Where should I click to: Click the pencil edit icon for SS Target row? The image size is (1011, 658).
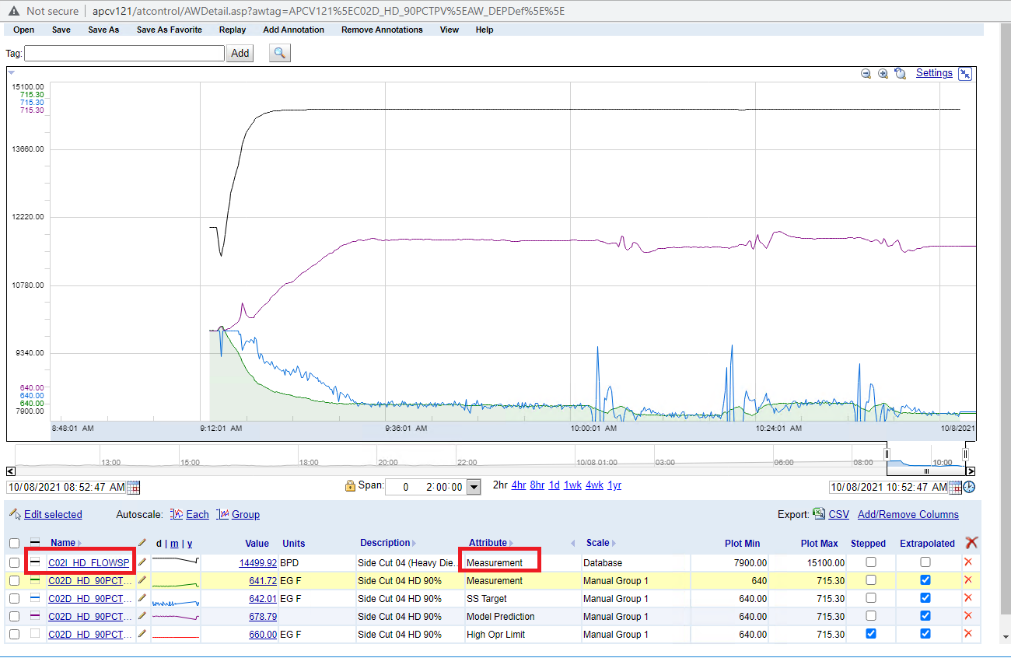142,599
